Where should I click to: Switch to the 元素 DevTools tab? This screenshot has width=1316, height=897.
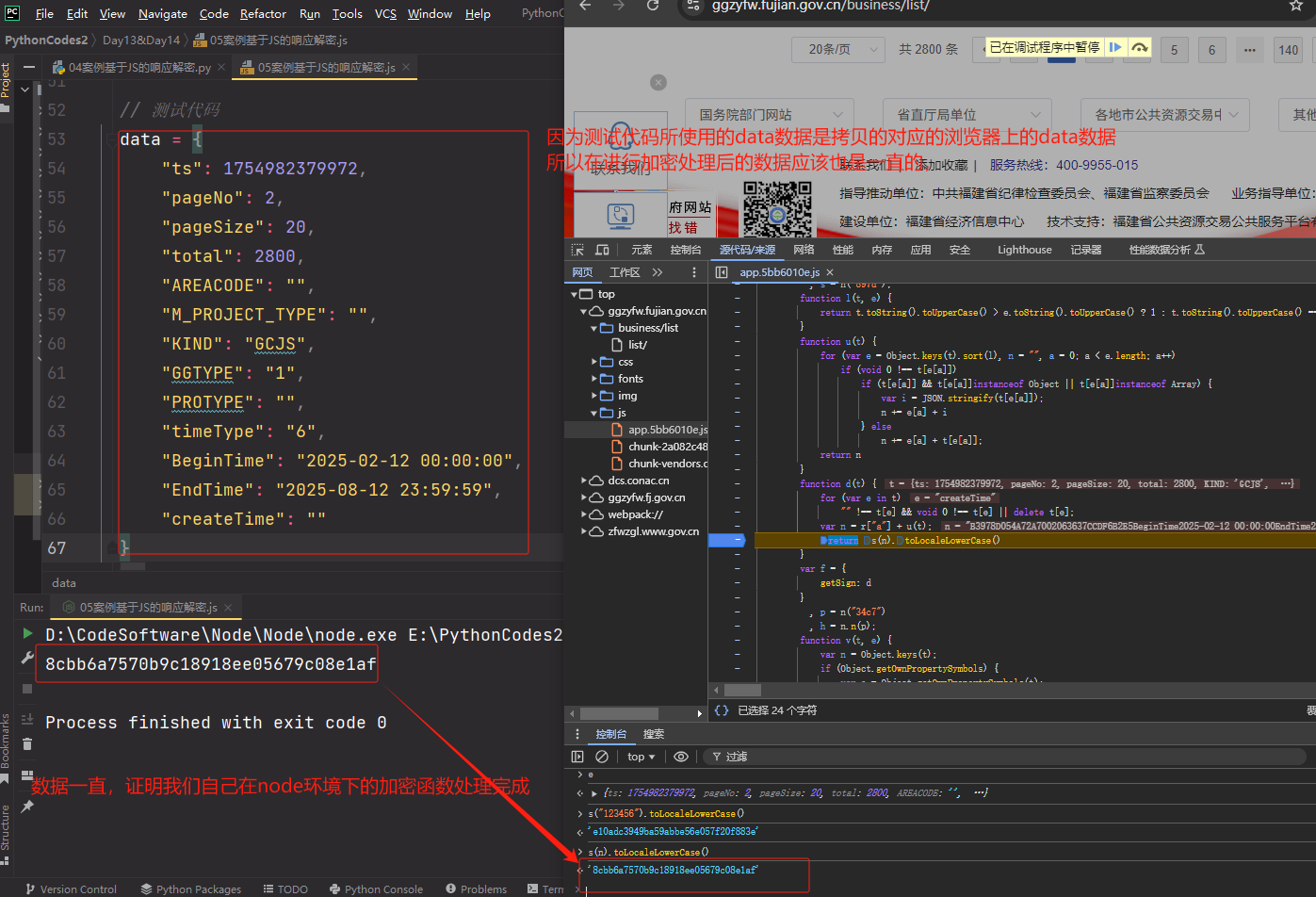click(x=642, y=250)
